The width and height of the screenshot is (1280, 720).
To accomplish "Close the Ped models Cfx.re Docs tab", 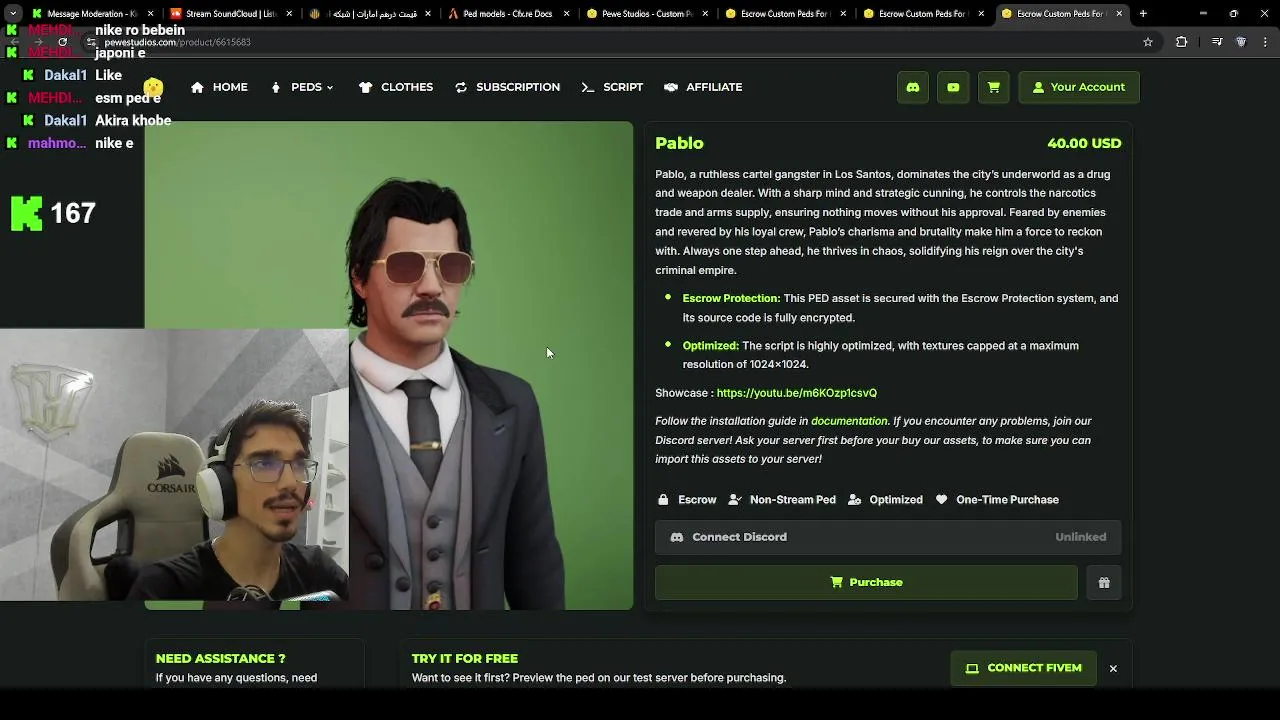I will [566, 14].
